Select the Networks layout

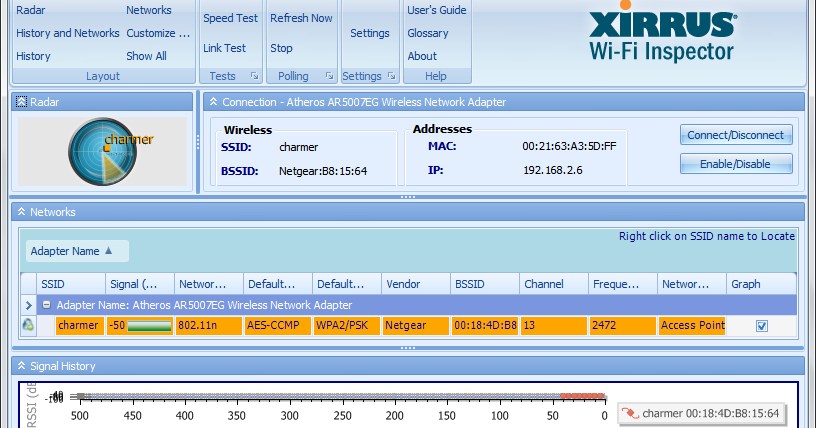[149, 10]
